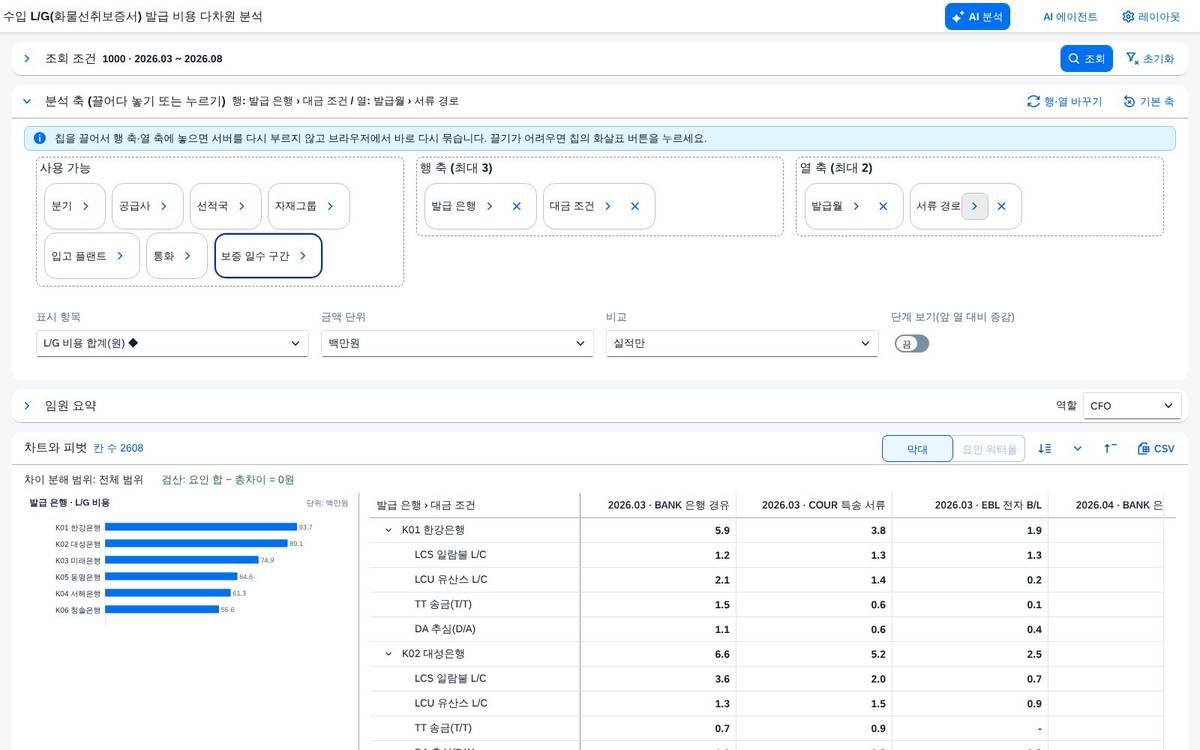
Task: Move 입고 플랜트 chip with its arrow
Action: pyautogui.click(x=119, y=256)
